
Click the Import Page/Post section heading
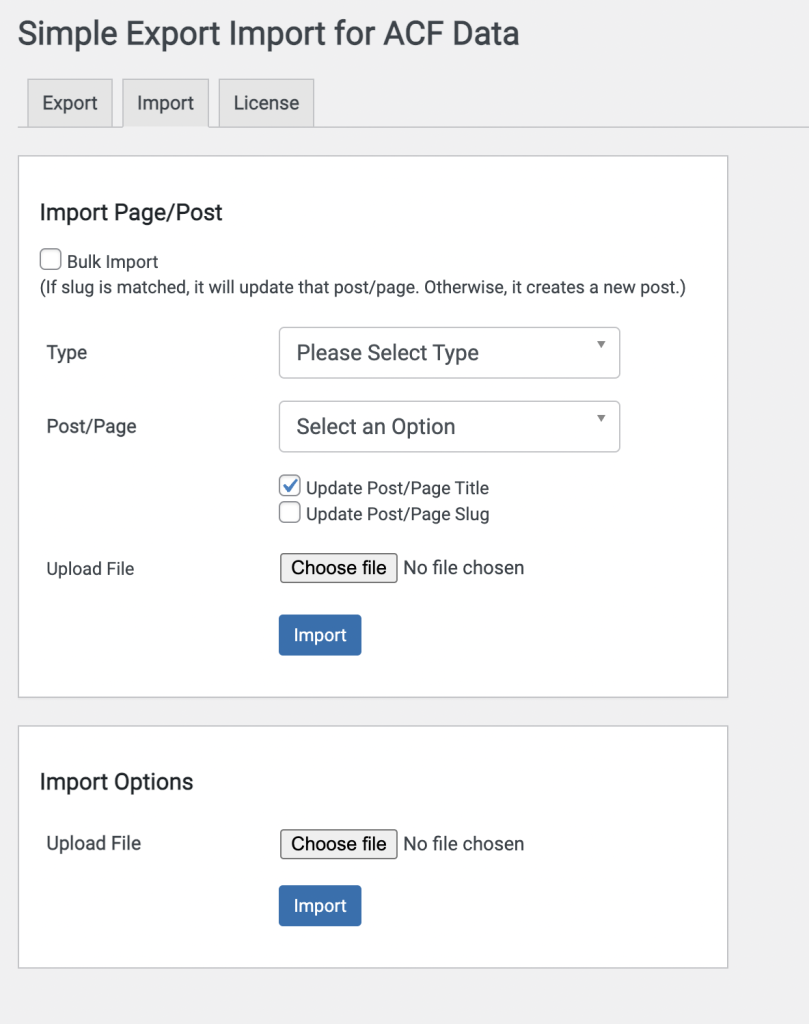coord(130,212)
